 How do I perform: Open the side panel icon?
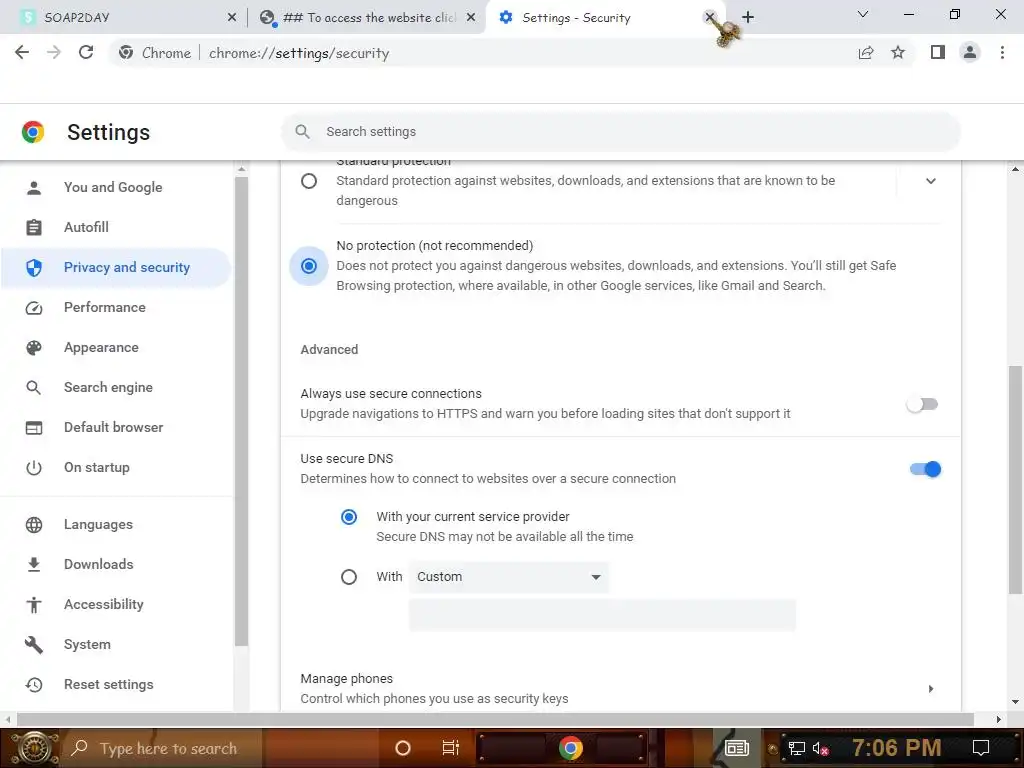point(938,52)
